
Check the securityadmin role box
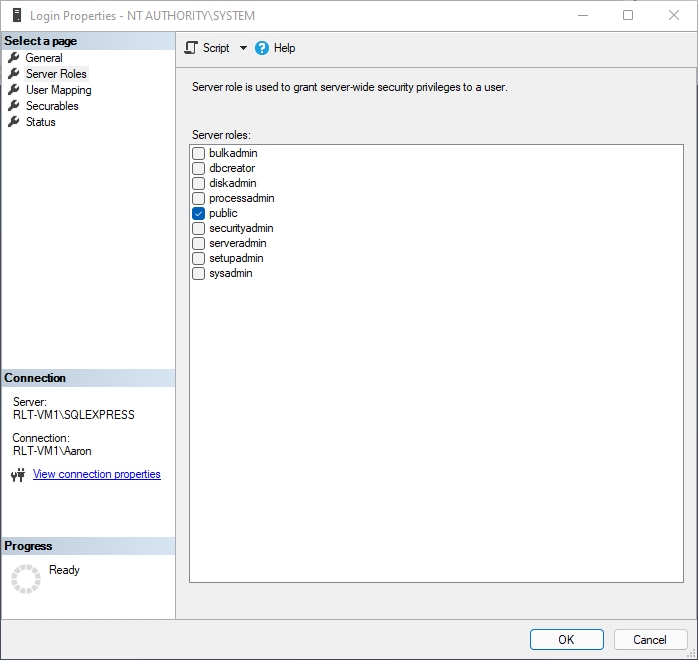click(199, 228)
